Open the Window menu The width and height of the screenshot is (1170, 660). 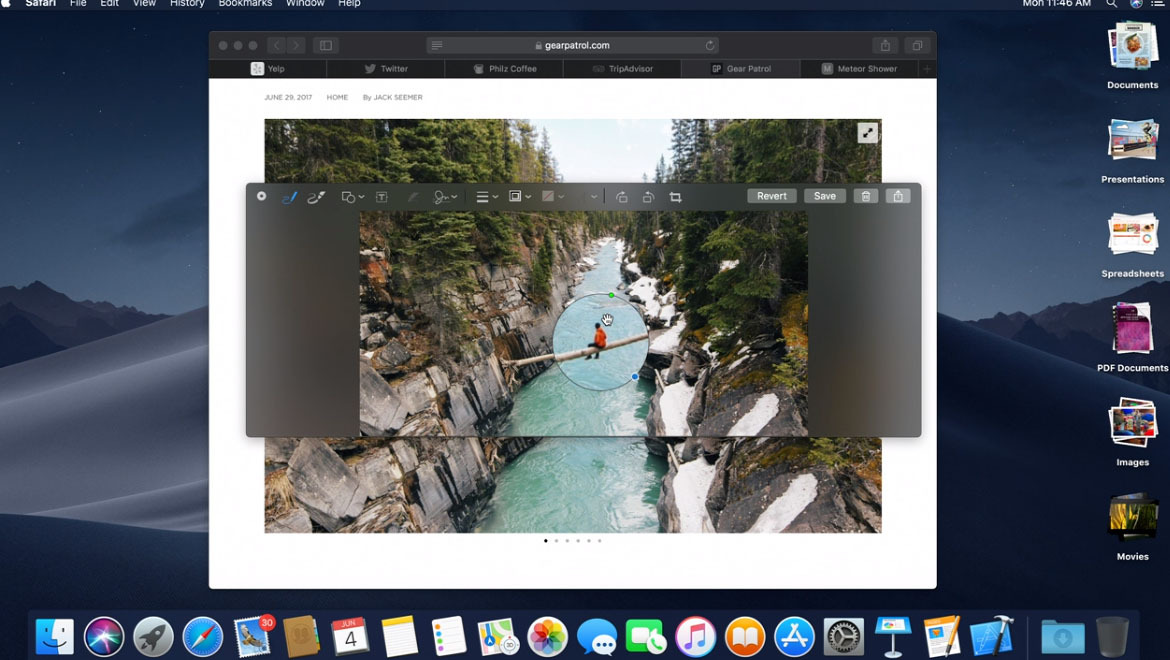click(305, 3)
